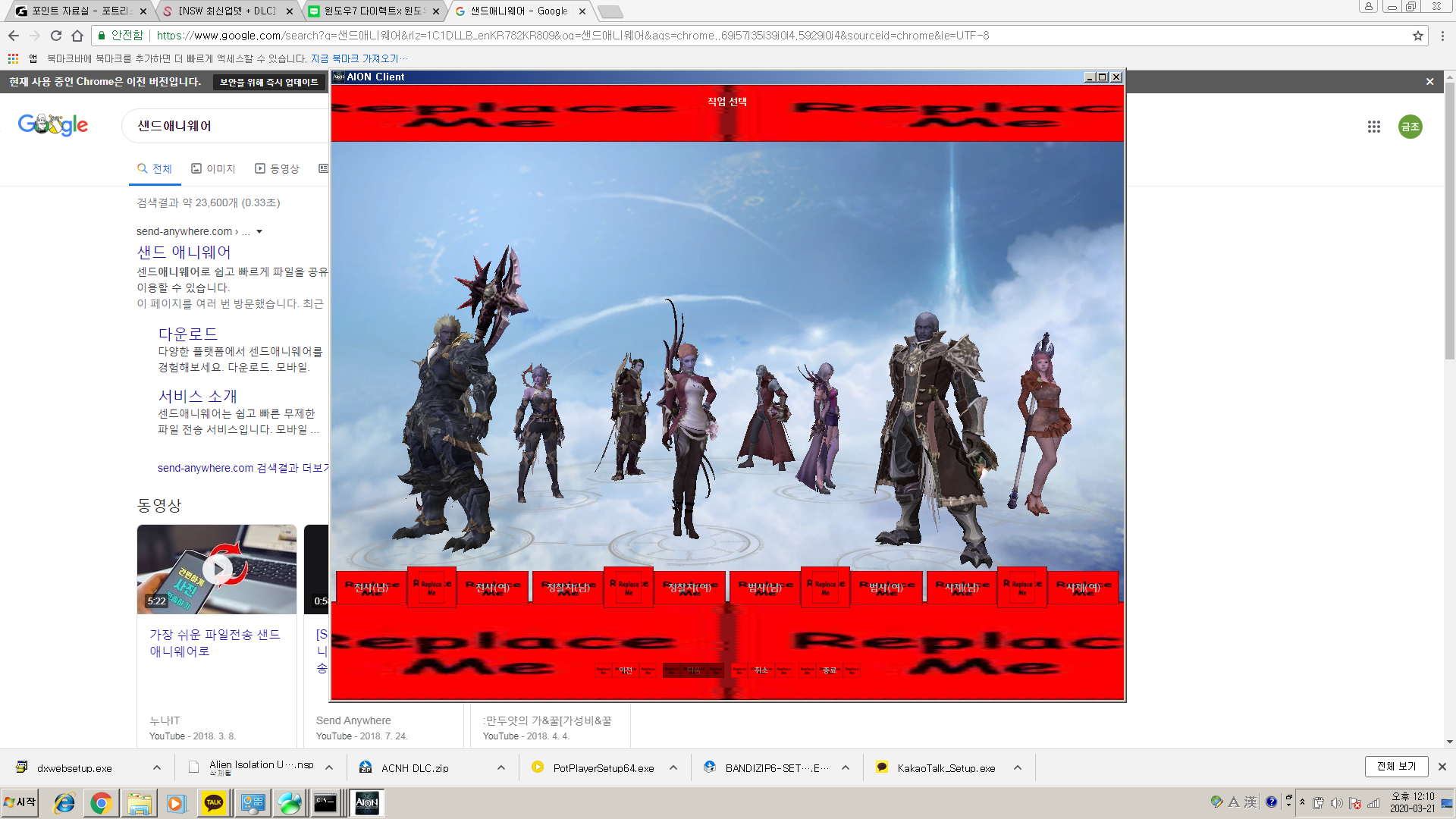This screenshot has height=819, width=1456.
Task: Click the 전체 보기 downloads button
Action: 1396,766
